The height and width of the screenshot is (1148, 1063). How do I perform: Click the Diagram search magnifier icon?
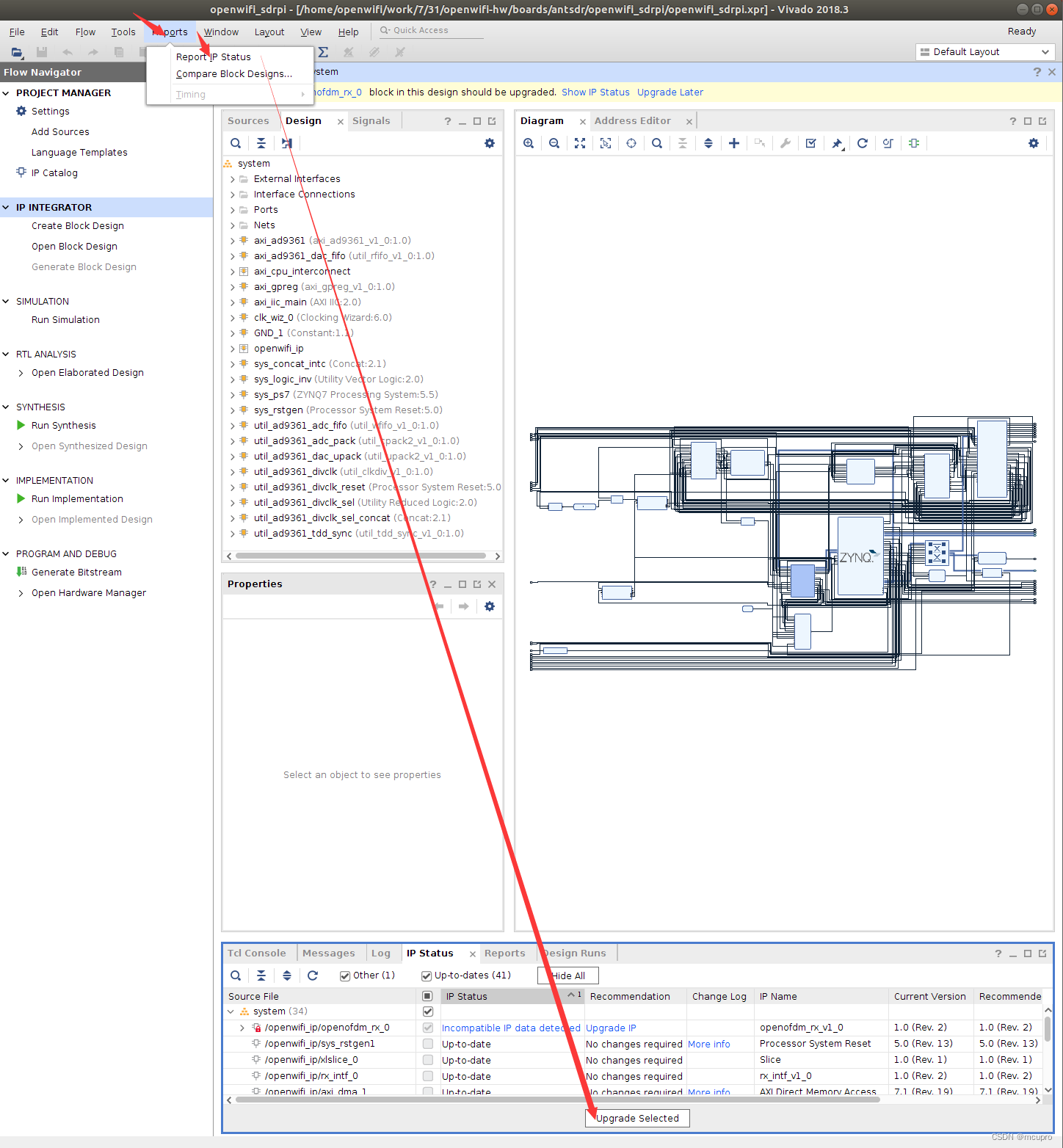657,143
